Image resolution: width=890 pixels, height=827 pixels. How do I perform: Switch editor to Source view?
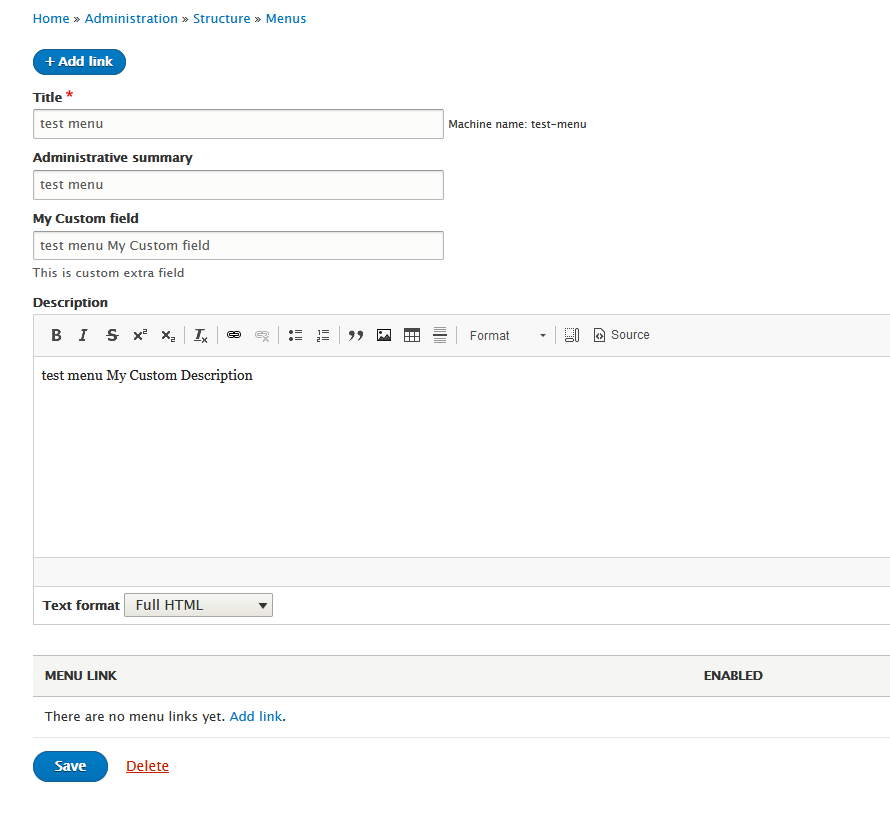point(621,335)
